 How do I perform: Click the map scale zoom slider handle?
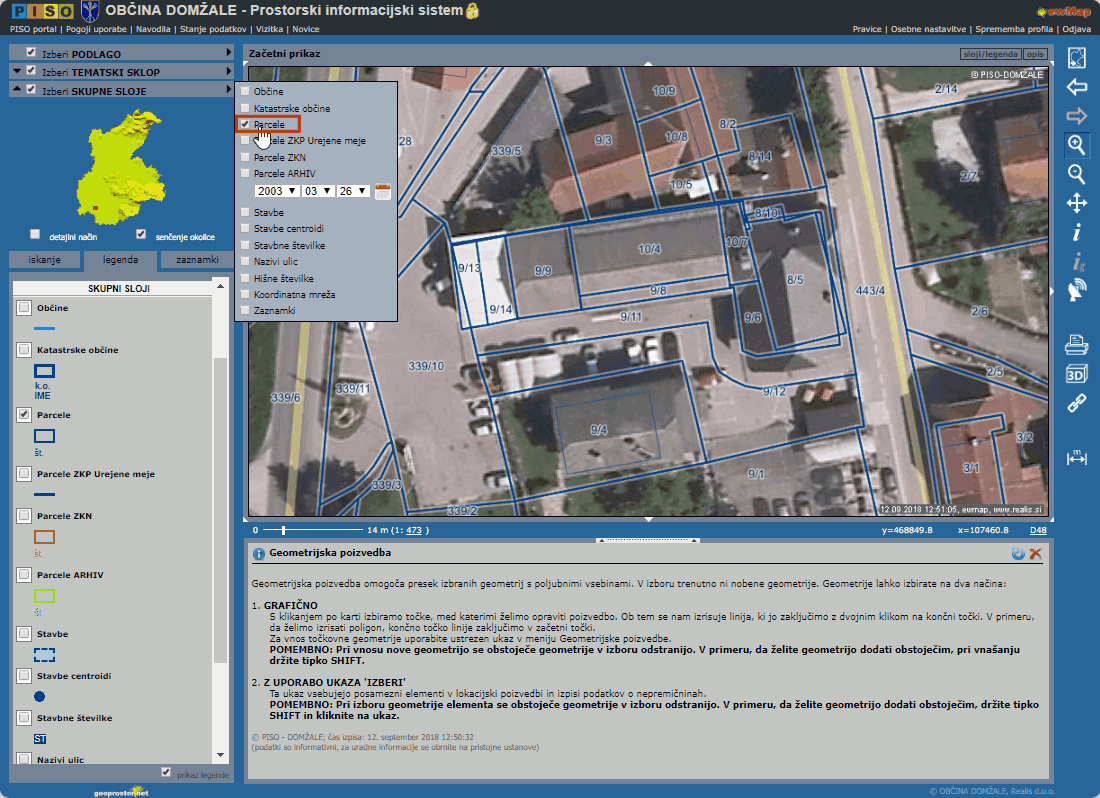283,530
